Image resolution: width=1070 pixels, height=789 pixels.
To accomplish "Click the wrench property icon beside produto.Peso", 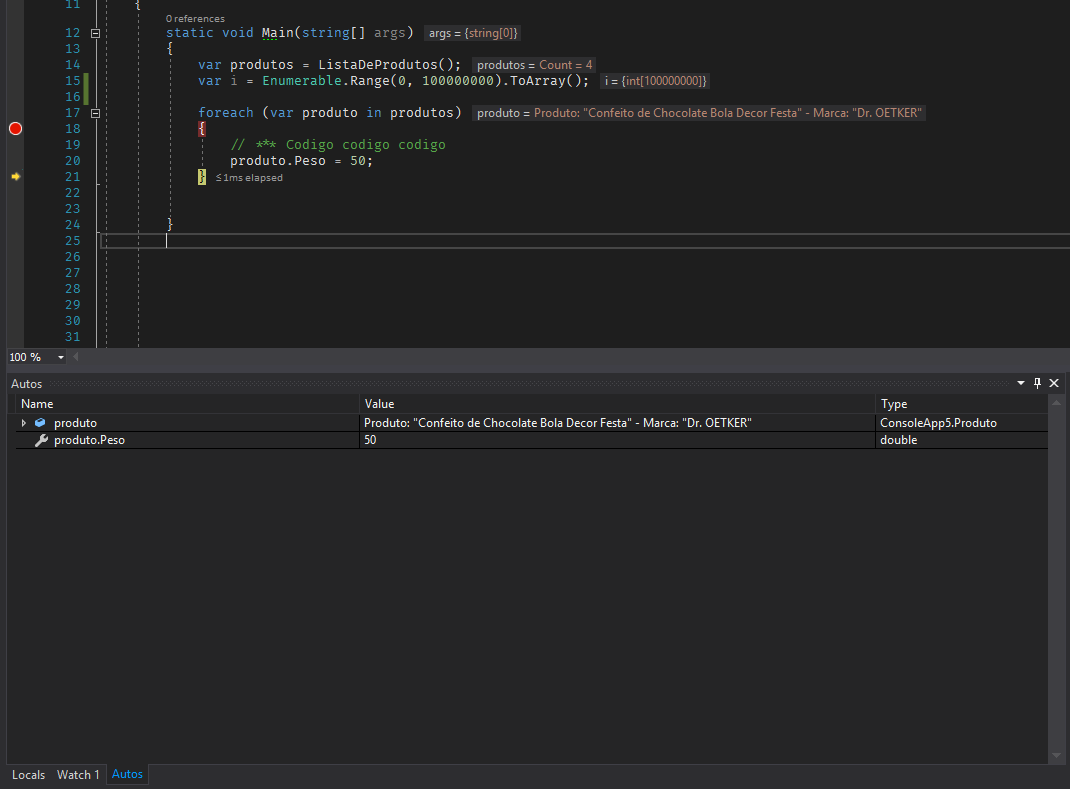I will click(41, 440).
